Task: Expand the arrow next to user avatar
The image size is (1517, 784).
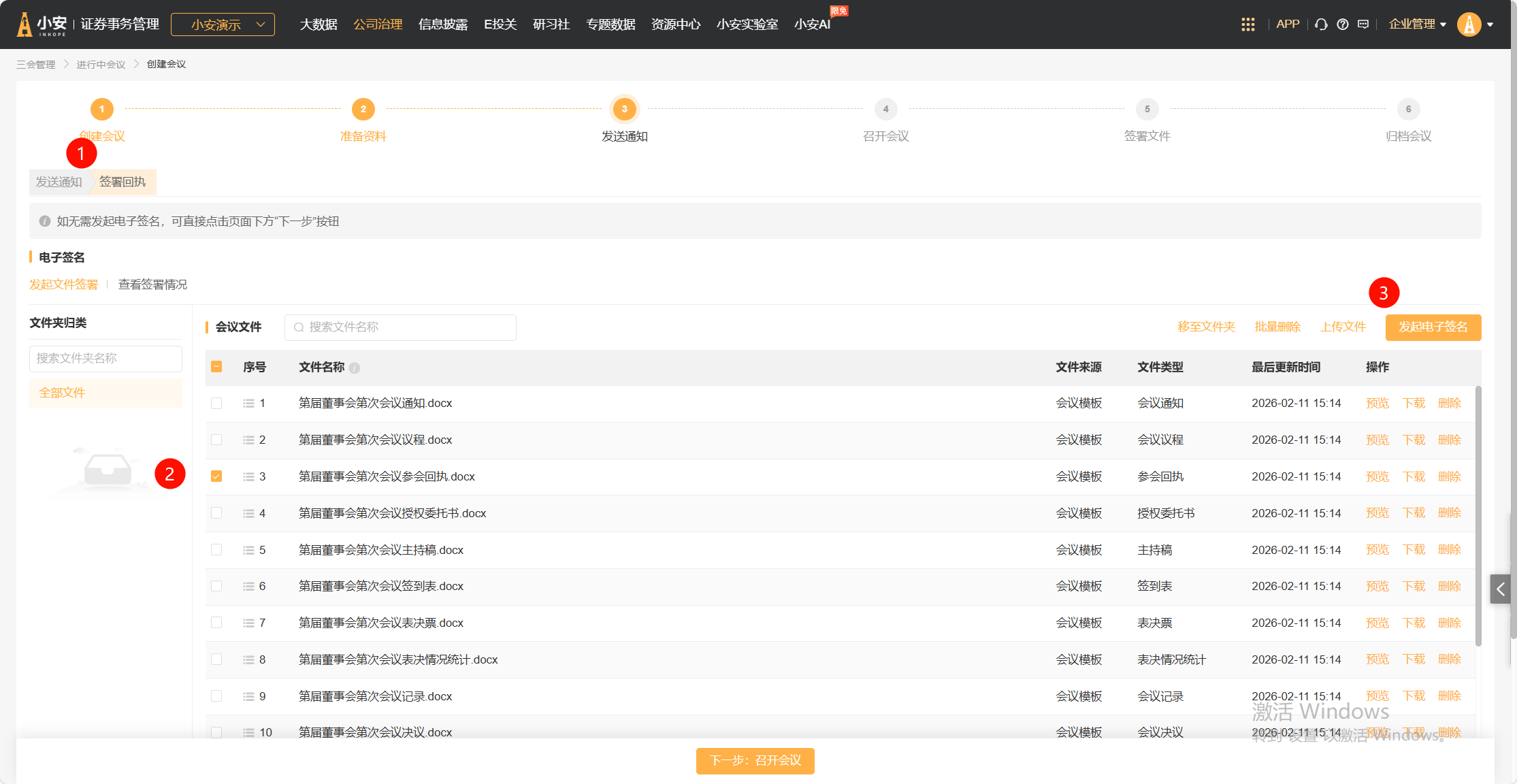Action: (1490, 24)
